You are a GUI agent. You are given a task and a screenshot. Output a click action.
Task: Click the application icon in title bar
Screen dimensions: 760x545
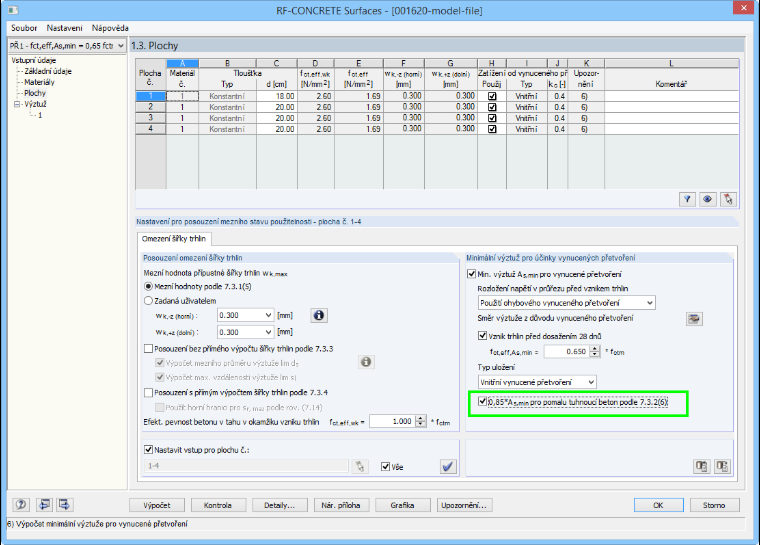pyautogui.click(x=13, y=10)
